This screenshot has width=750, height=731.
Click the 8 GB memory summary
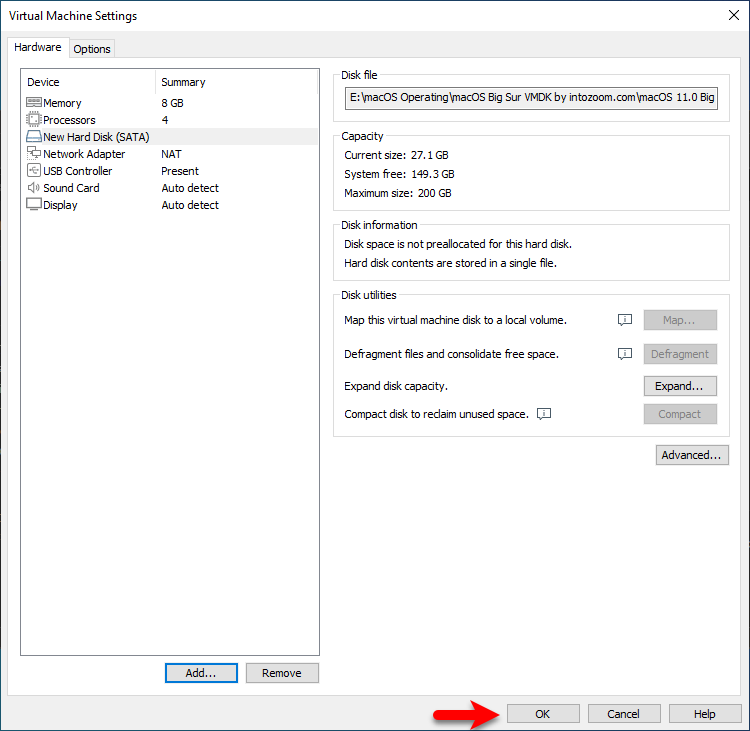coord(173,103)
